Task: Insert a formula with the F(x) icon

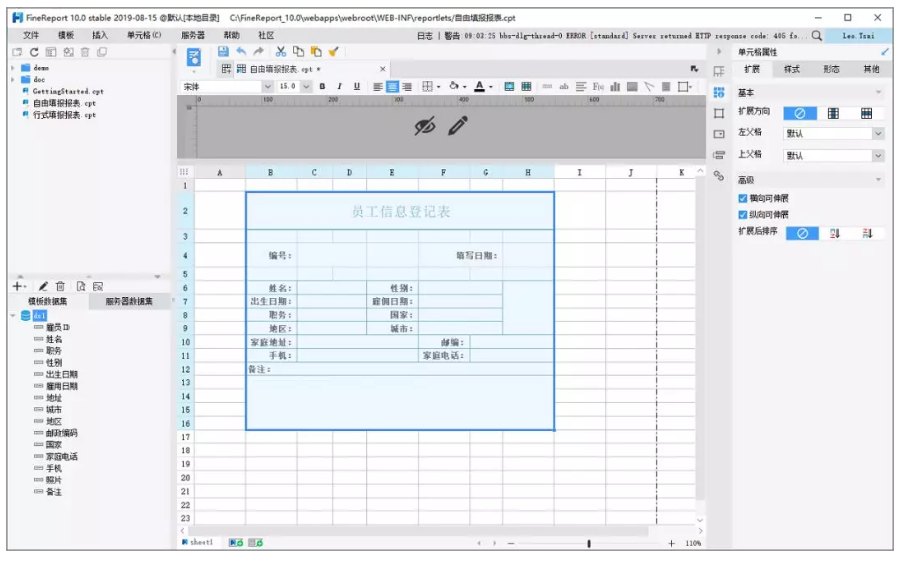Action: coord(598,87)
